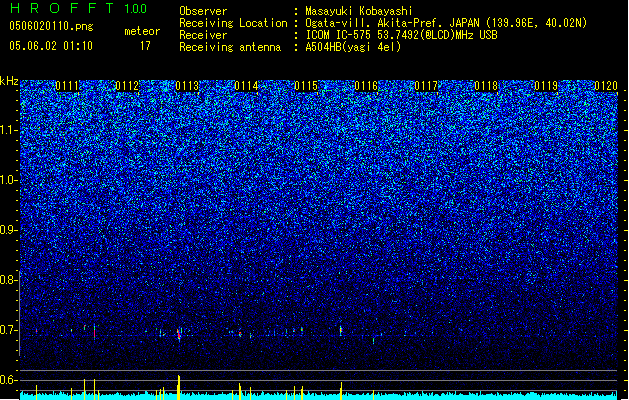The width and height of the screenshot is (629, 400).
Task: Click the 0.8 kHz axis label
Action: point(9,280)
